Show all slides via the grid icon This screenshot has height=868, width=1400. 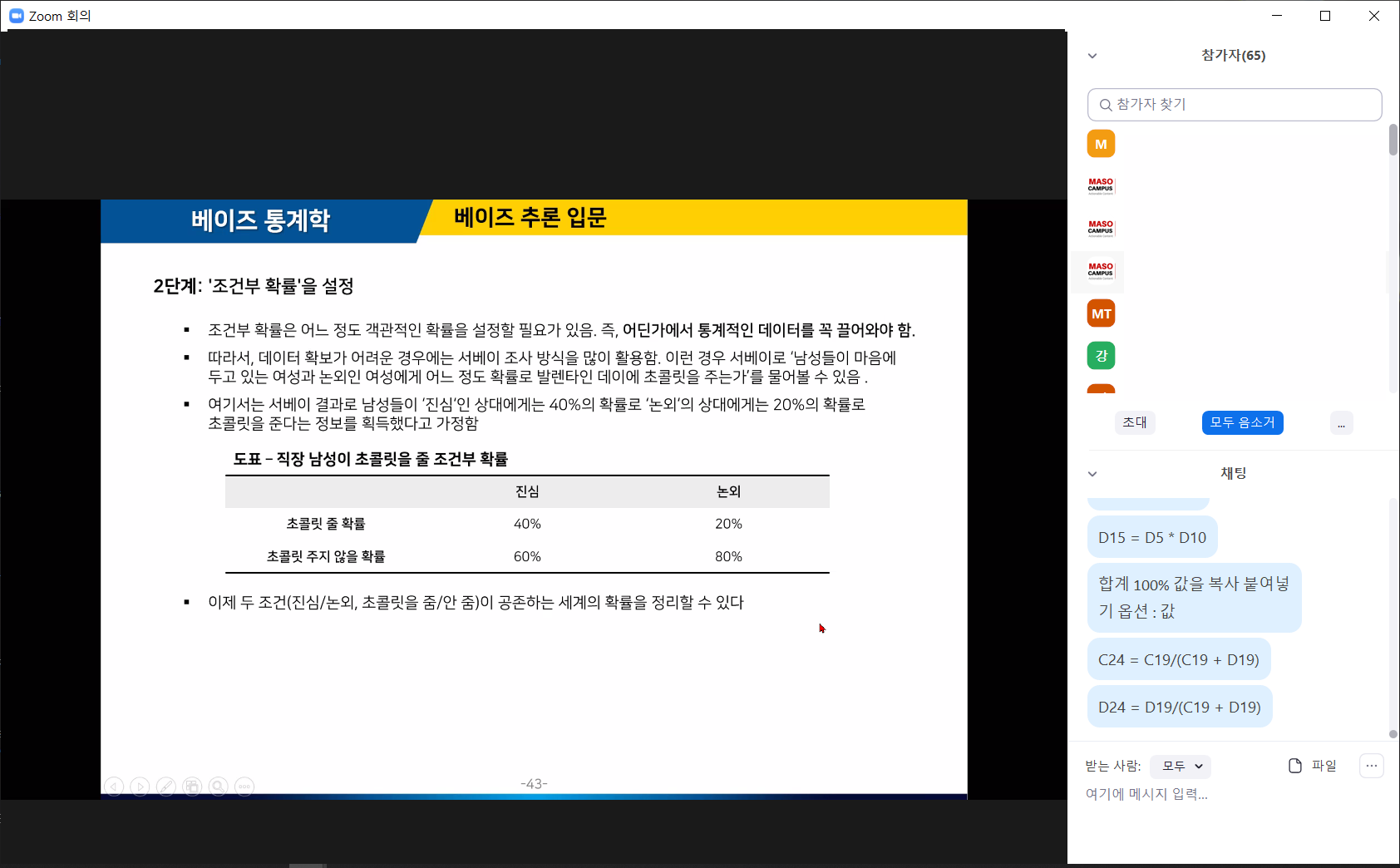(x=192, y=787)
